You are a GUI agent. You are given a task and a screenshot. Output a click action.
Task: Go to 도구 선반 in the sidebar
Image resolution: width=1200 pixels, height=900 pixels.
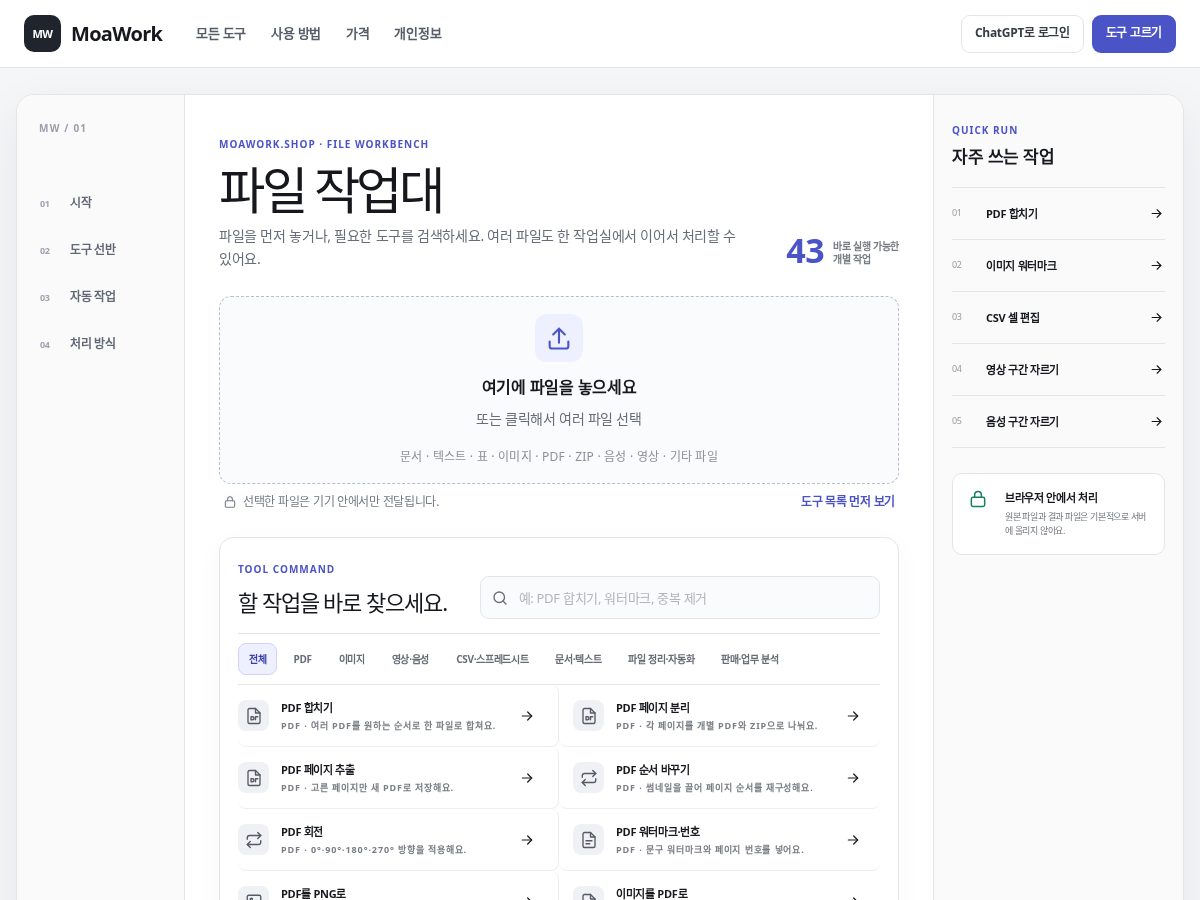(x=93, y=249)
